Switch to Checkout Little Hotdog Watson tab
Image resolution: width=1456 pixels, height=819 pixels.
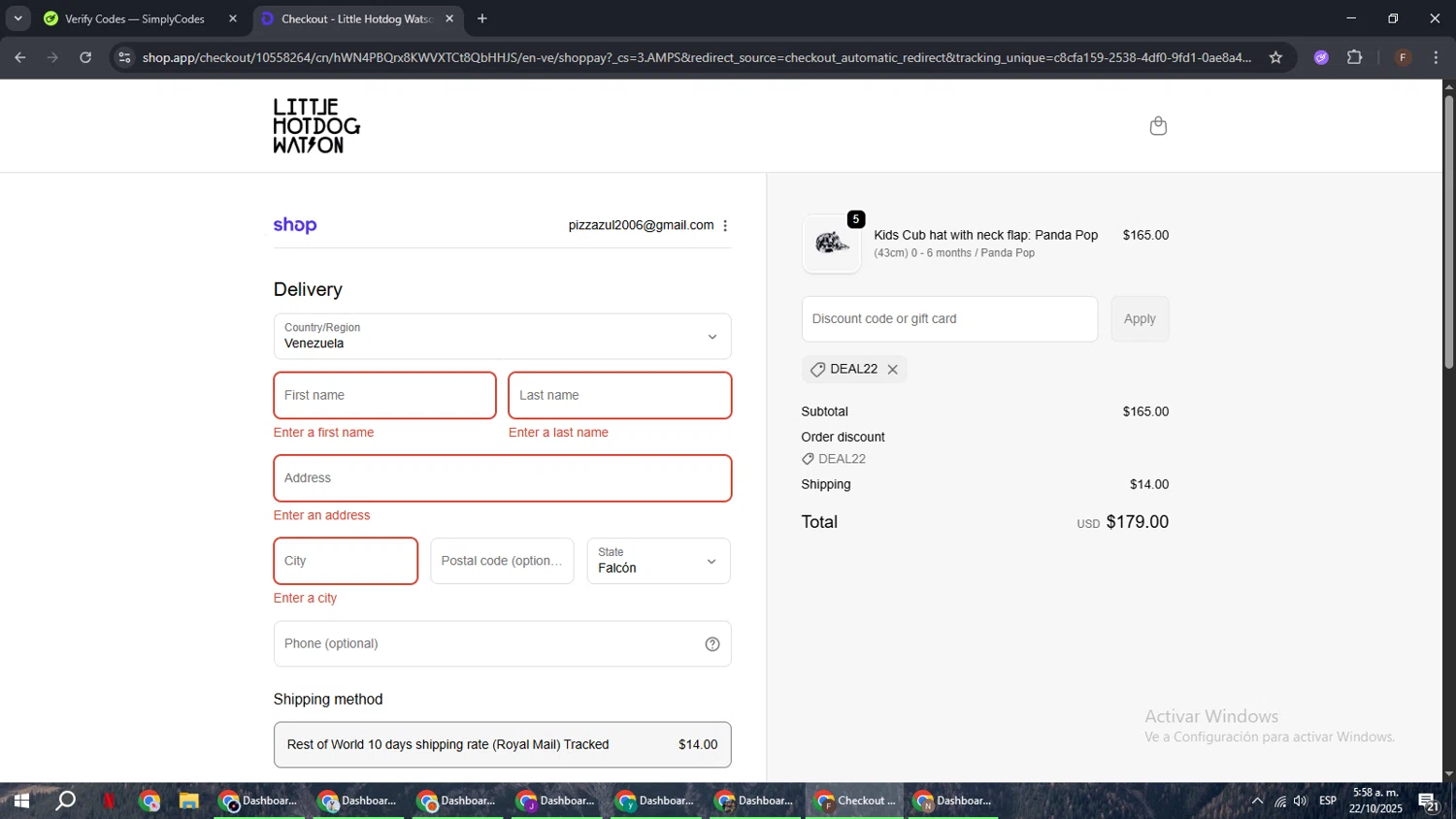coord(357,18)
